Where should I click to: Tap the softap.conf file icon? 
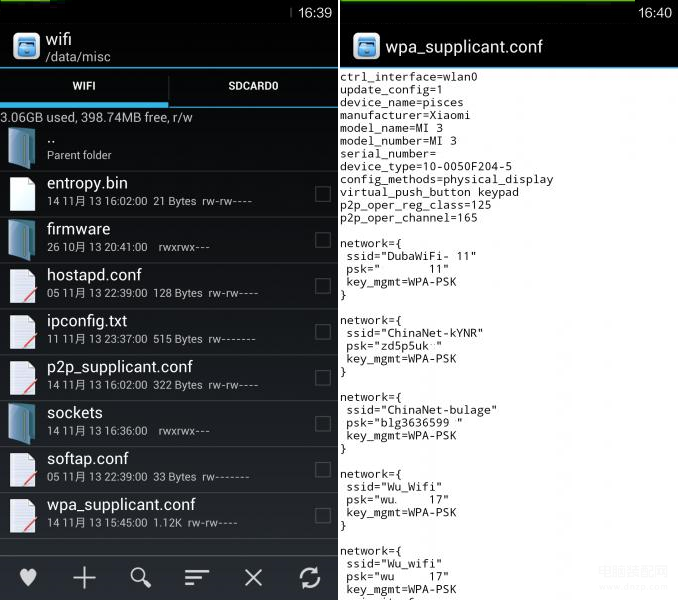click(22, 469)
